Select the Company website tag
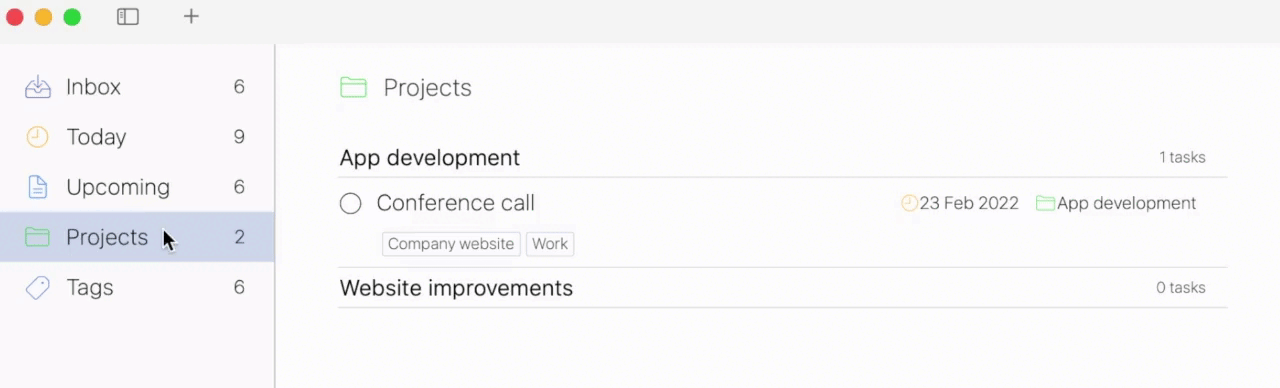The height and width of the screenshot is (388, 1280). [x=451, y=244]
